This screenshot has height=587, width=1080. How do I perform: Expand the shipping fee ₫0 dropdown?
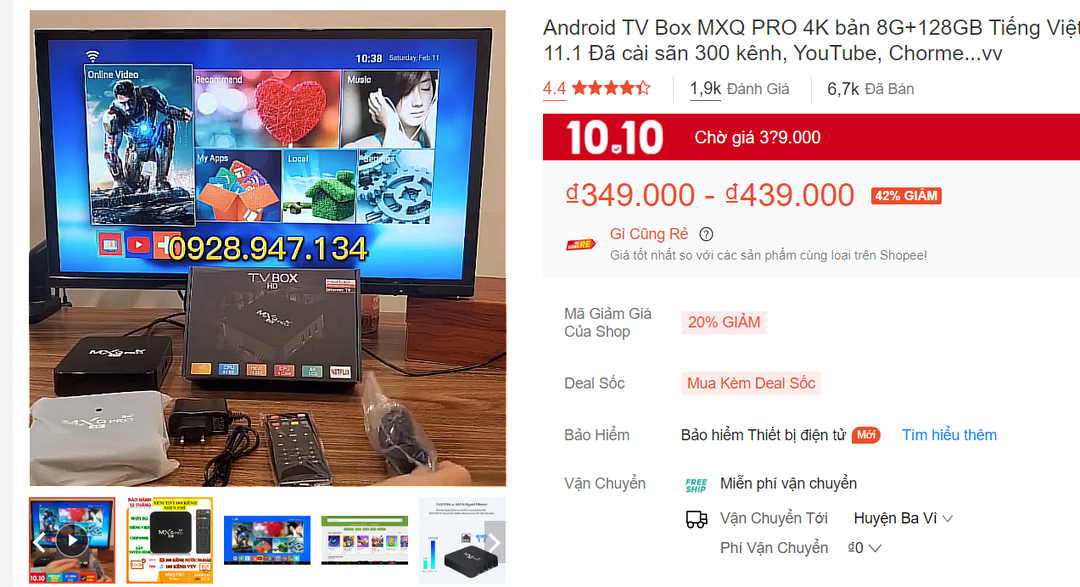pos(864,548)
